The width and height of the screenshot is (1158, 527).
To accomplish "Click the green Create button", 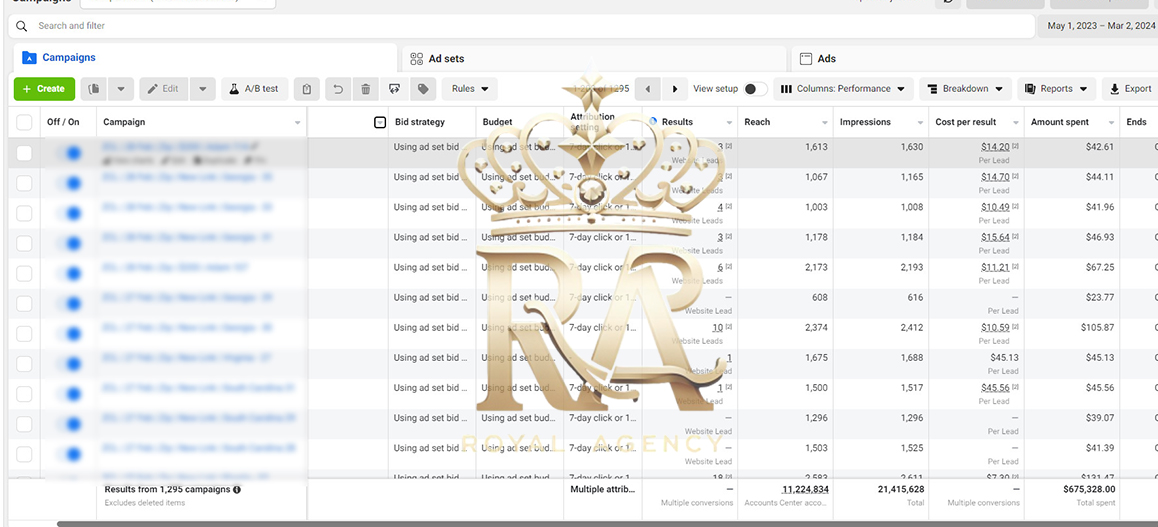I will pos(44,89).
